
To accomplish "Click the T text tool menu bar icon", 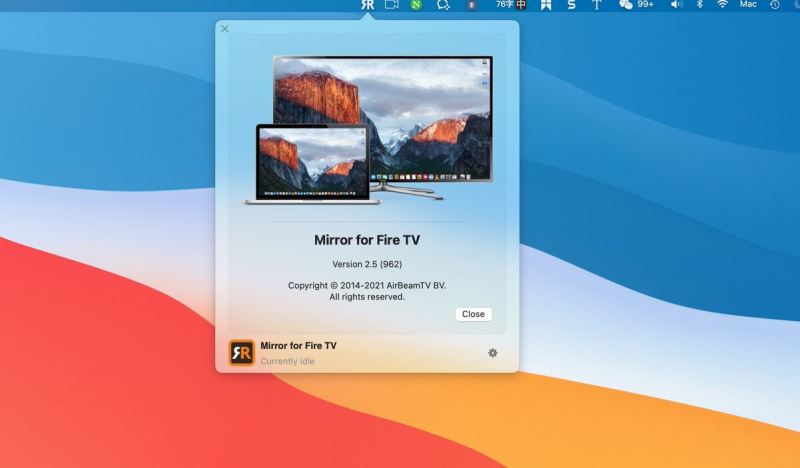I will pyautogui.click(x=596, y=5).
